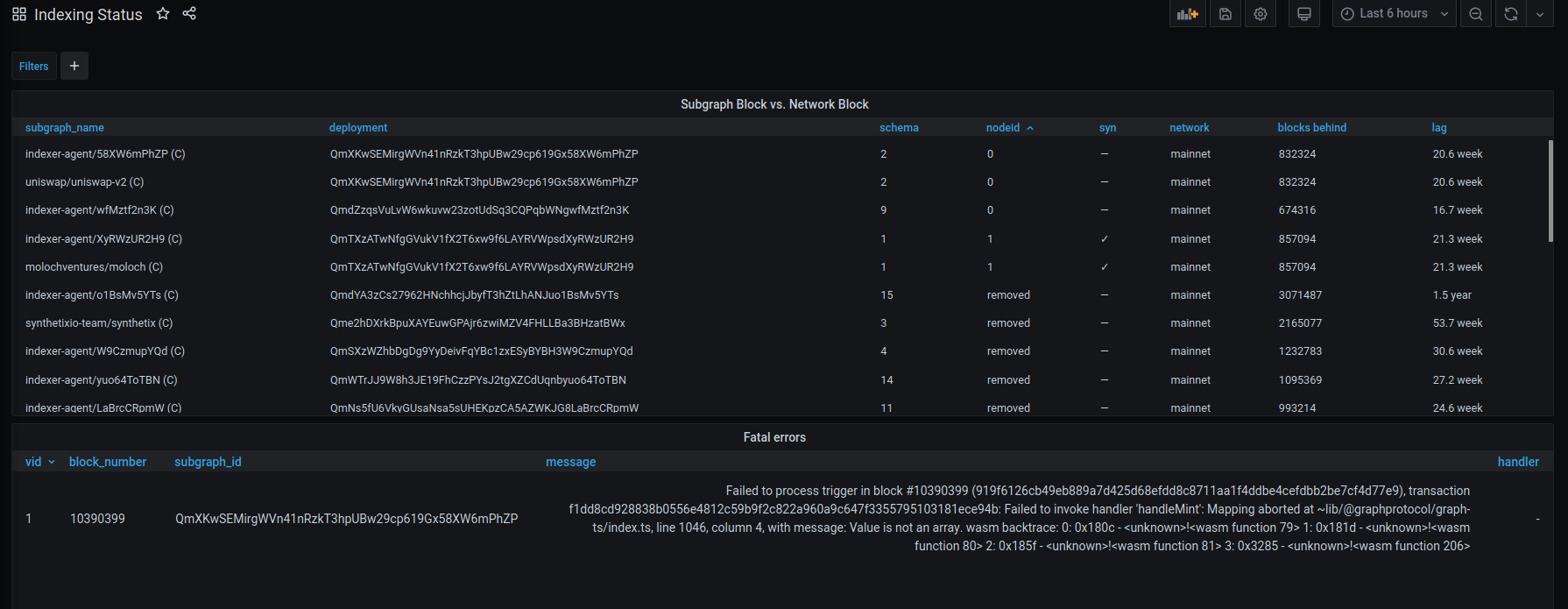
Task: Open Indexing Status dashboard title
Action: coord(88,14)
